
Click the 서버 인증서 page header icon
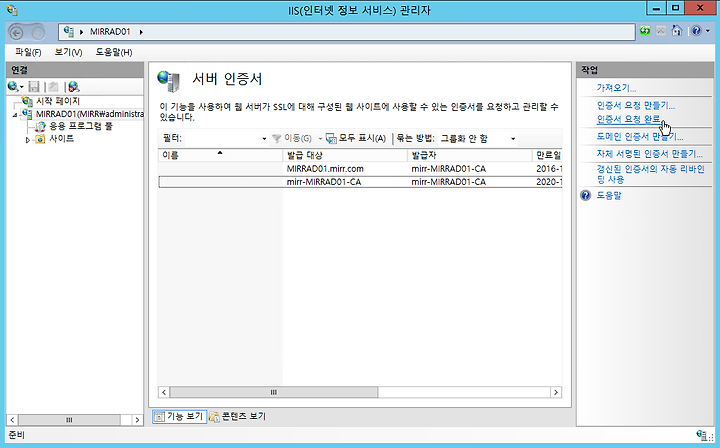(168, 81)
